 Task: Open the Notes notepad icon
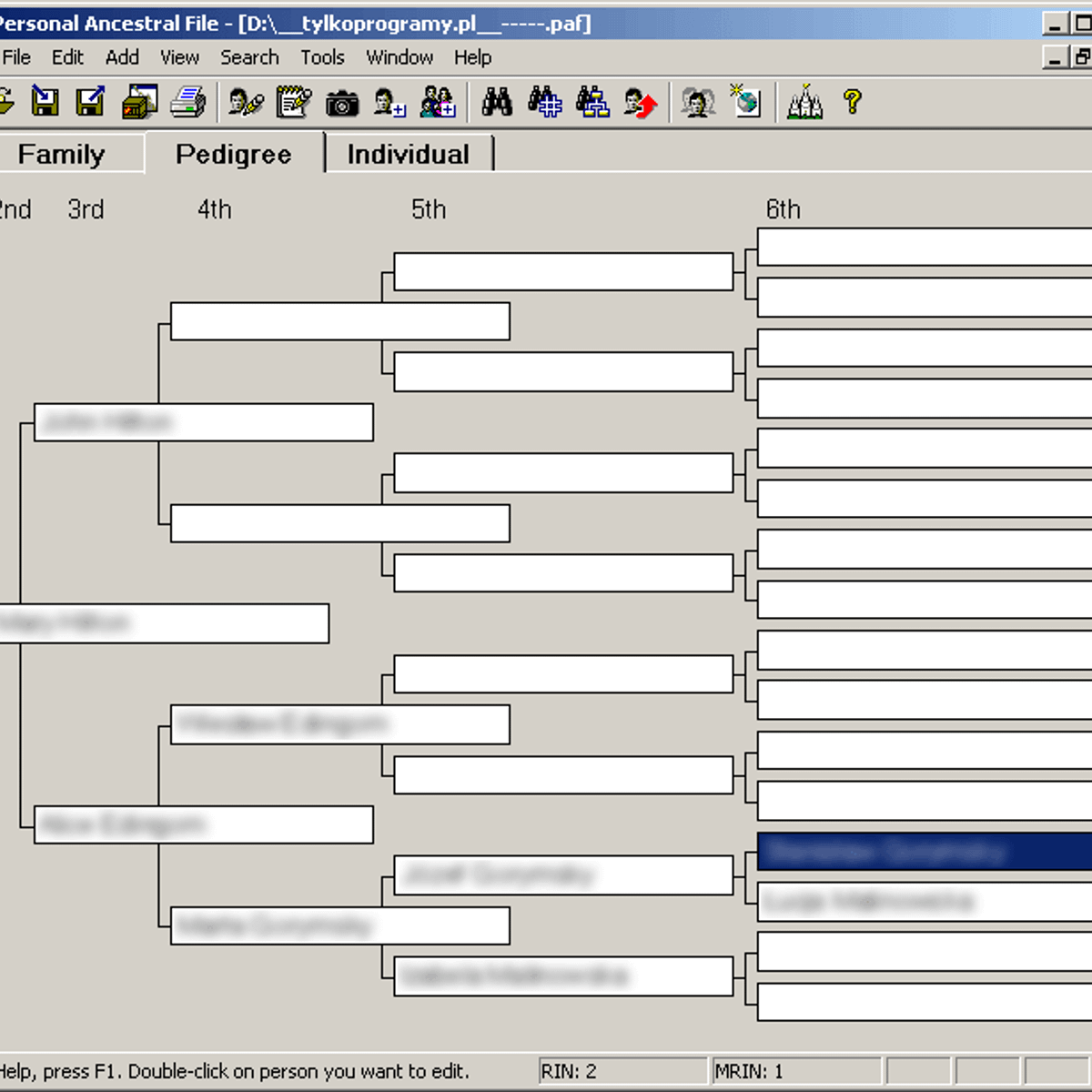[x=293, y=102]
